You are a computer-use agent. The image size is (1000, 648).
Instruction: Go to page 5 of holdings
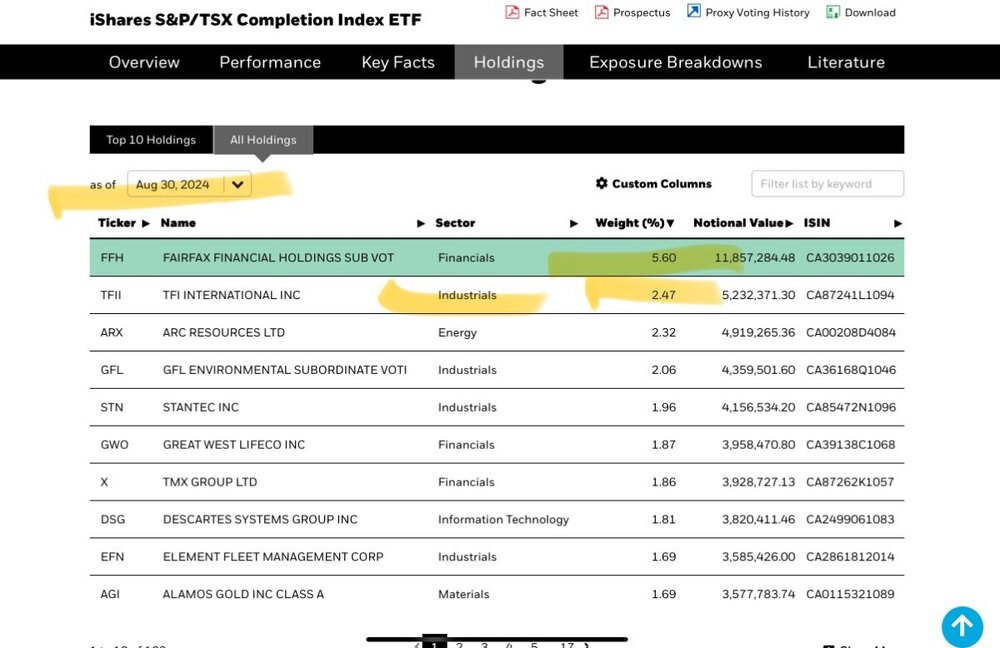534,644
